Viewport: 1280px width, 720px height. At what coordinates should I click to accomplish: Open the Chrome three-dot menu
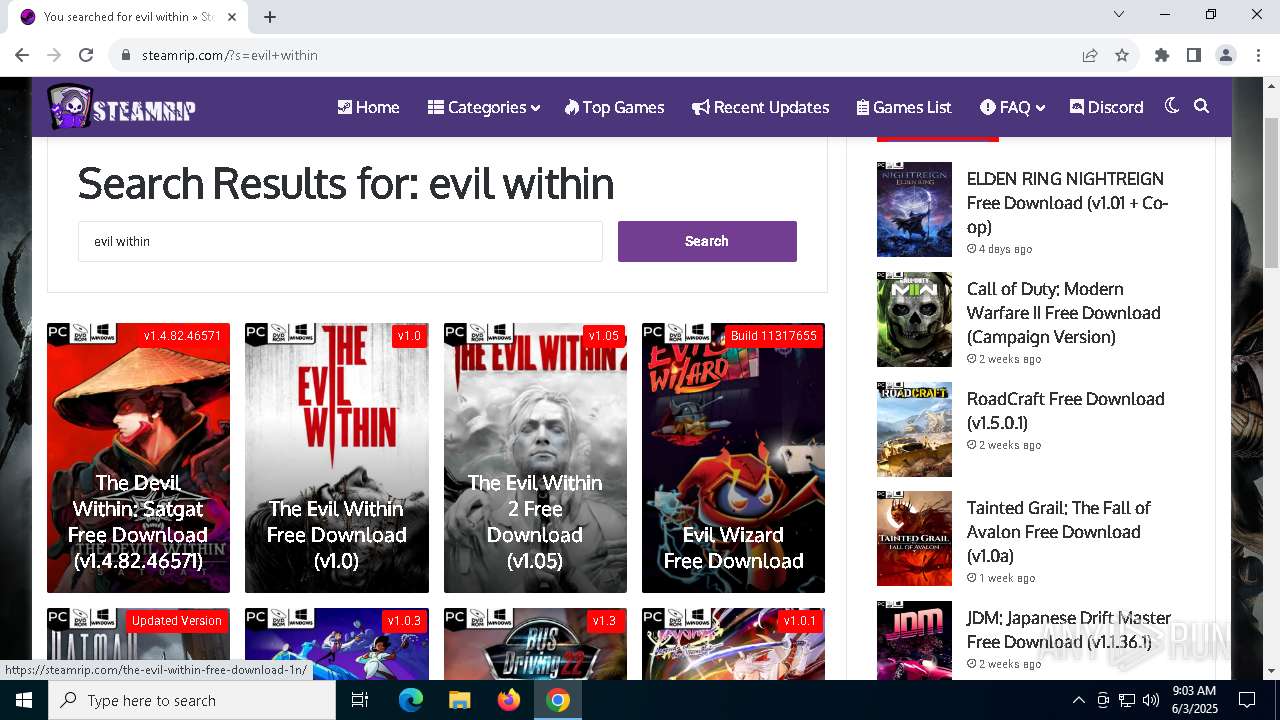click(1258, 55)
